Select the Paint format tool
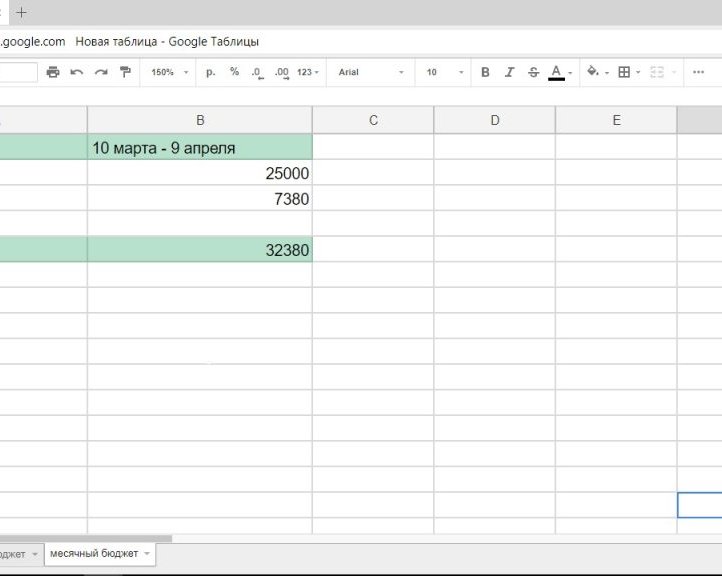The width and height of the screenshot is (722, 576). point(125,72)
